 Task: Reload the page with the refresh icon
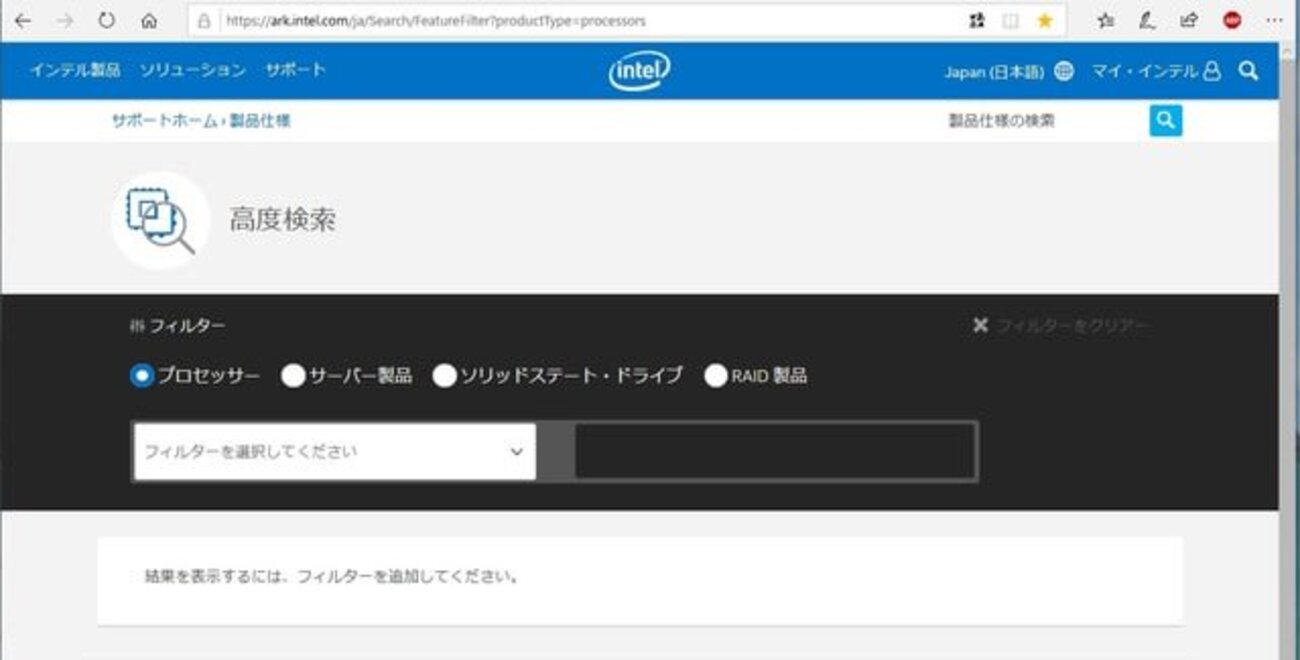(x=106, y=20)
